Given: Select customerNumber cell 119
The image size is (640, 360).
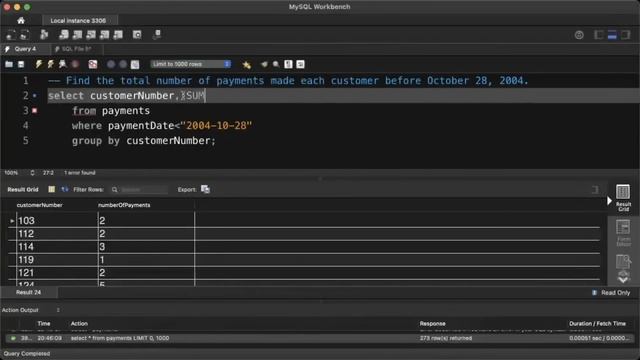Looking at the screenshot, I should 57,260.
